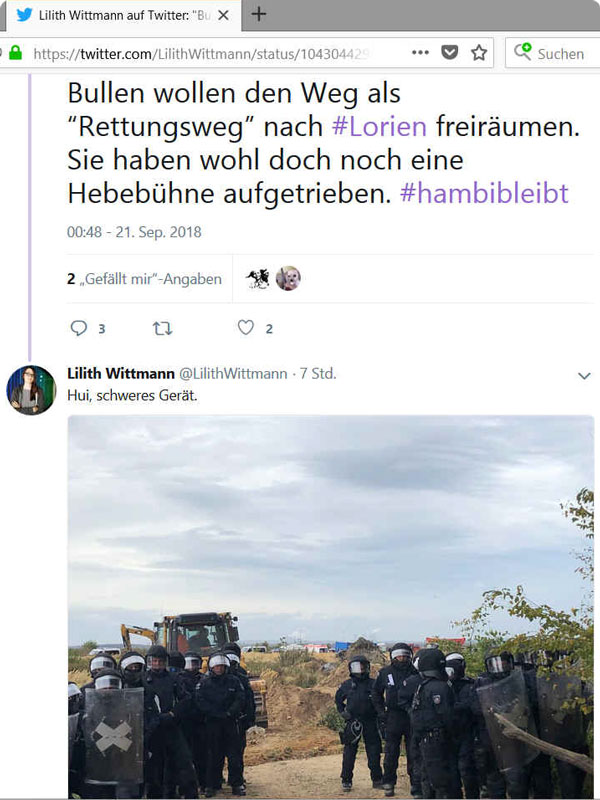The image size is (600, 800).
Task: Open the police photo in the reply
Action: [331, 606]
